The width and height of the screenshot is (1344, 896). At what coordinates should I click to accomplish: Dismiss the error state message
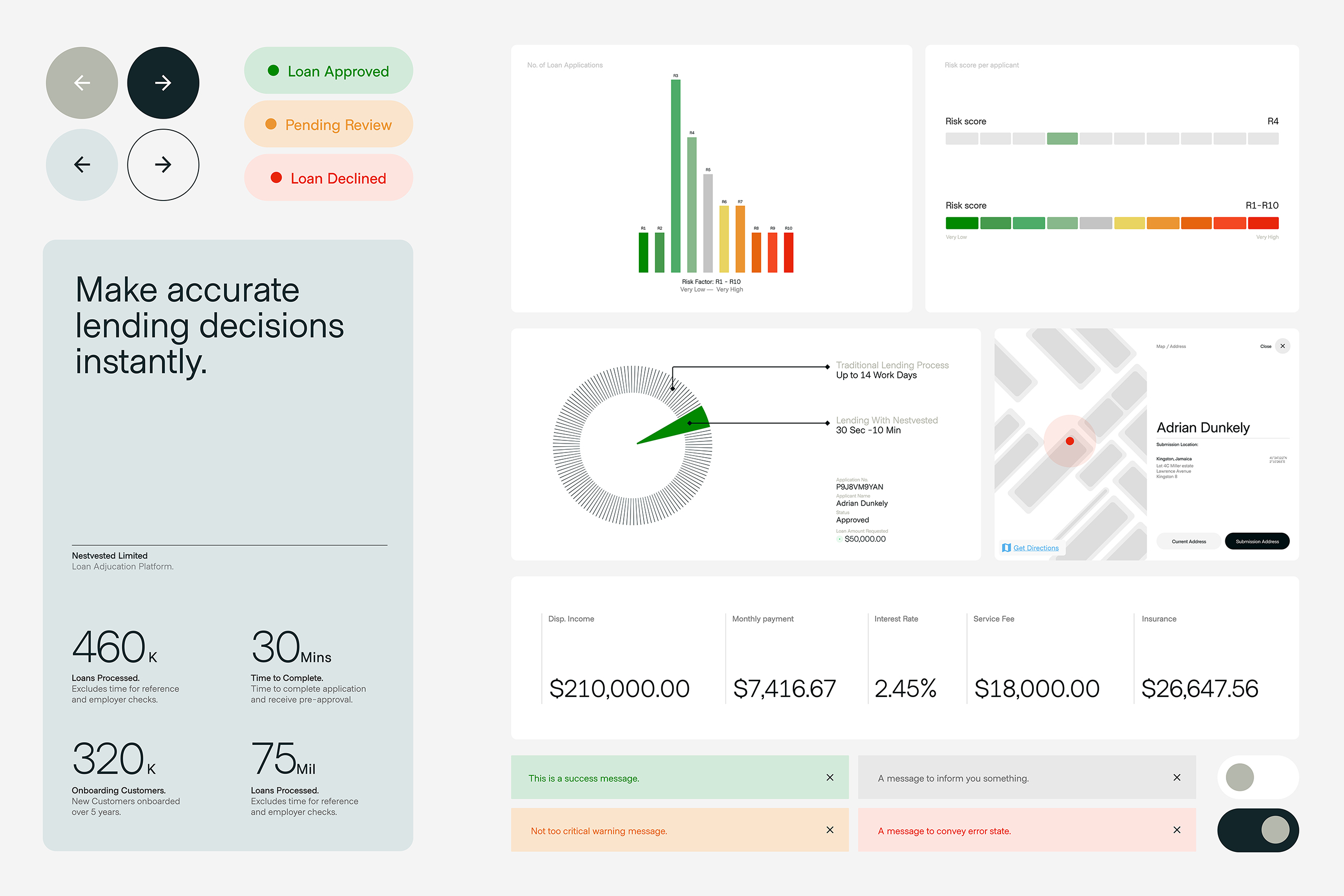point(1177,830)
